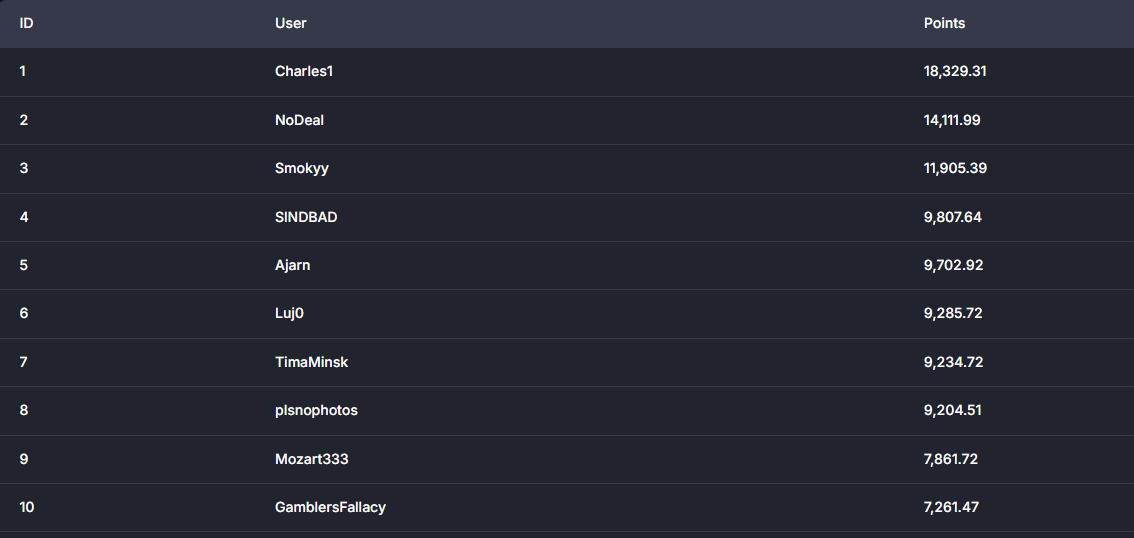Click the TimaMinsk username
The height and width of the screenshot is (538, 1134).
311,362
